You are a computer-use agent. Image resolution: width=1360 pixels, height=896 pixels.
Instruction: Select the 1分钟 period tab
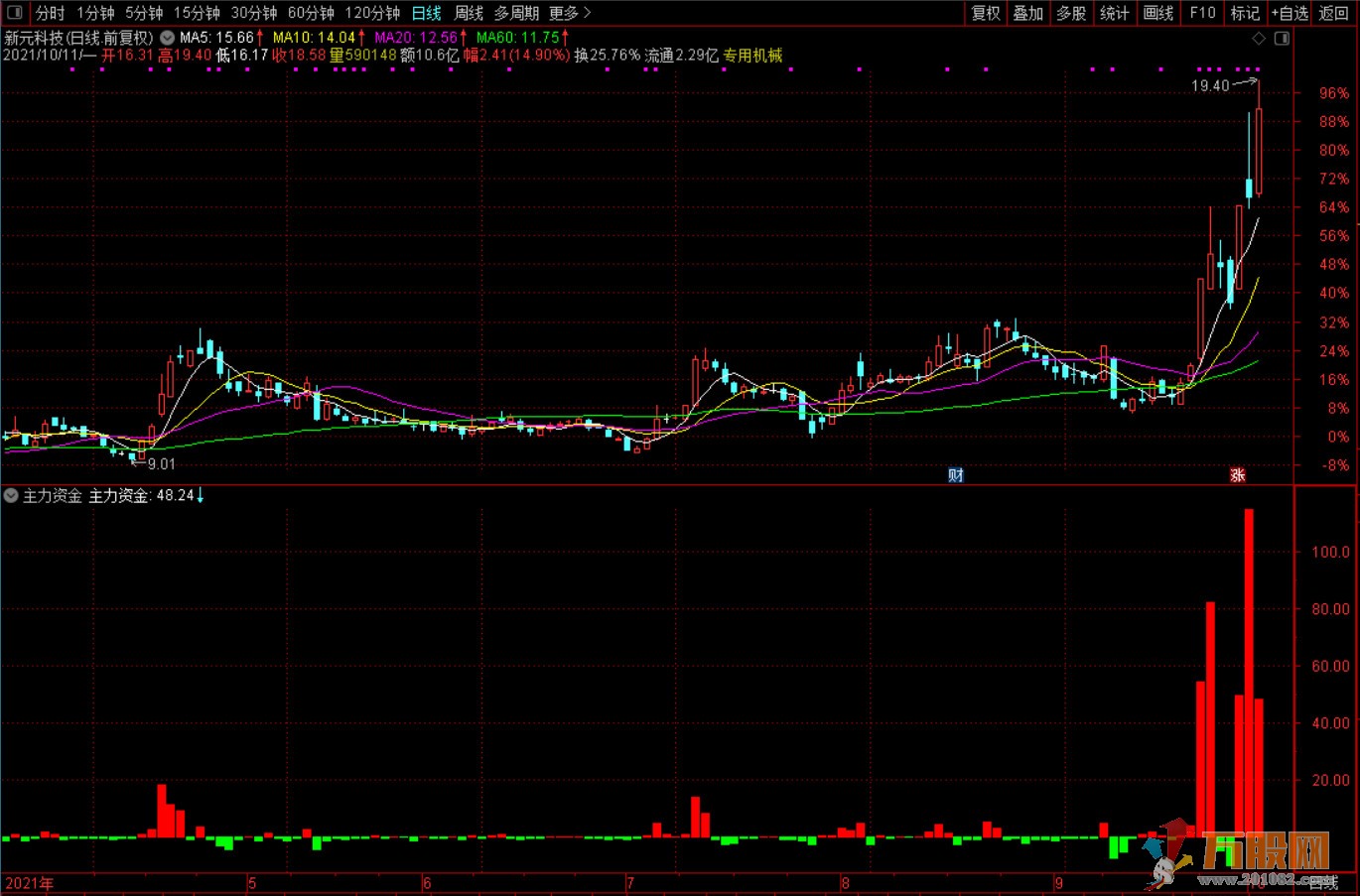pyautogui.click(x=95, y=13)
